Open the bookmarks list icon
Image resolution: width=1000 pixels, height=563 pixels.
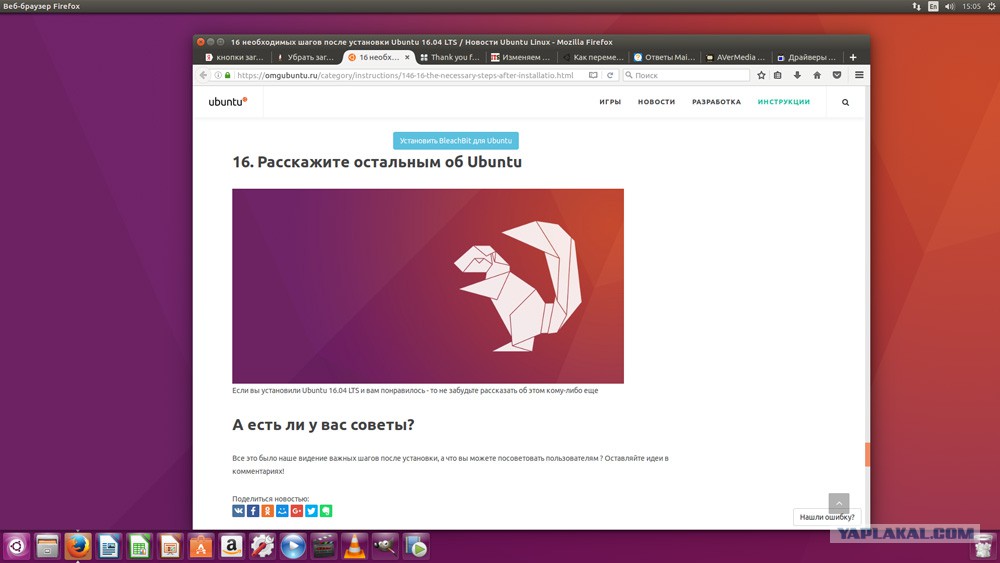tap(777, 75)
